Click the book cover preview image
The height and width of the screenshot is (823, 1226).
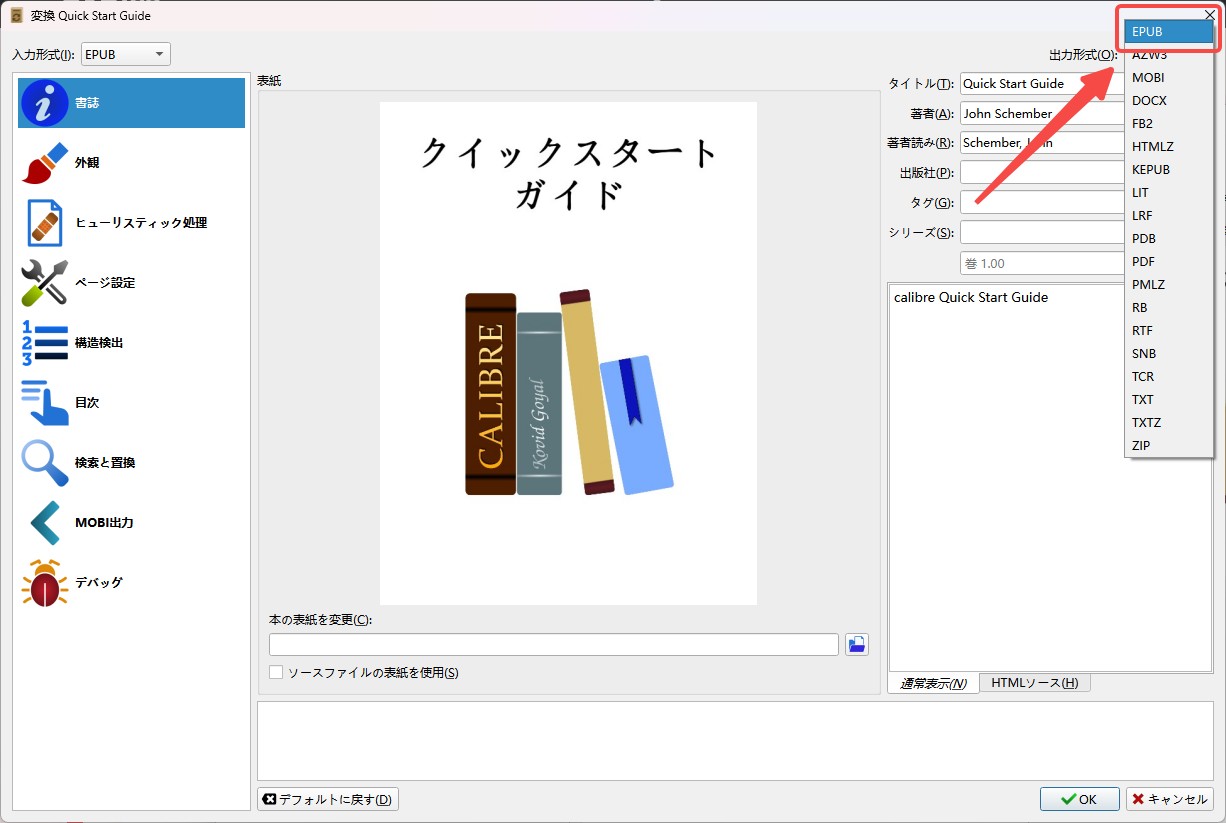pyautogui.click(x=568, y=353)
